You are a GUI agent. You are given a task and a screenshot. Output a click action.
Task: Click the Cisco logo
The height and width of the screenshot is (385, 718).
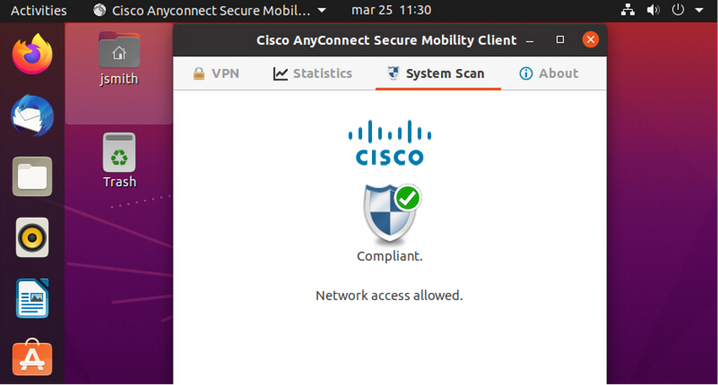pos(390,142)
